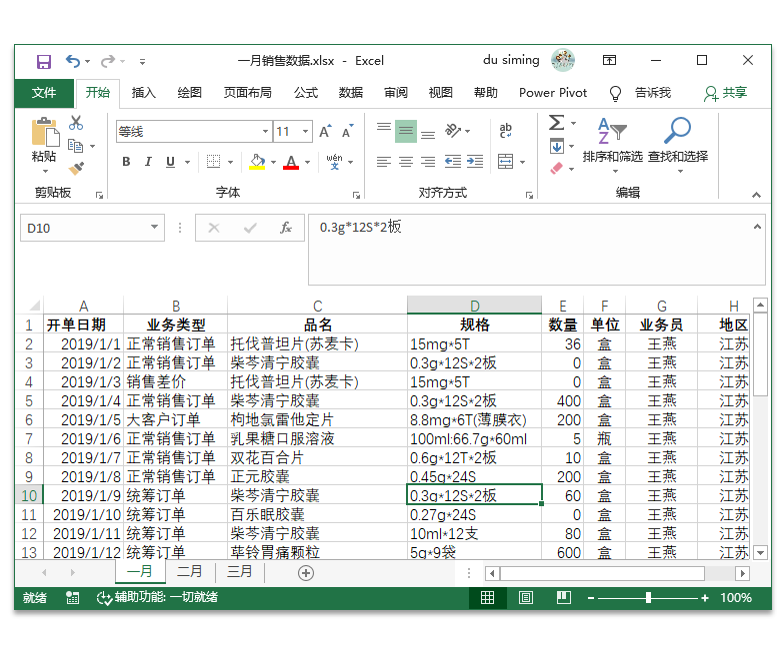Screen dimensions: 784x650
Task: Click the Borders icon
Action: coord(214,162)
